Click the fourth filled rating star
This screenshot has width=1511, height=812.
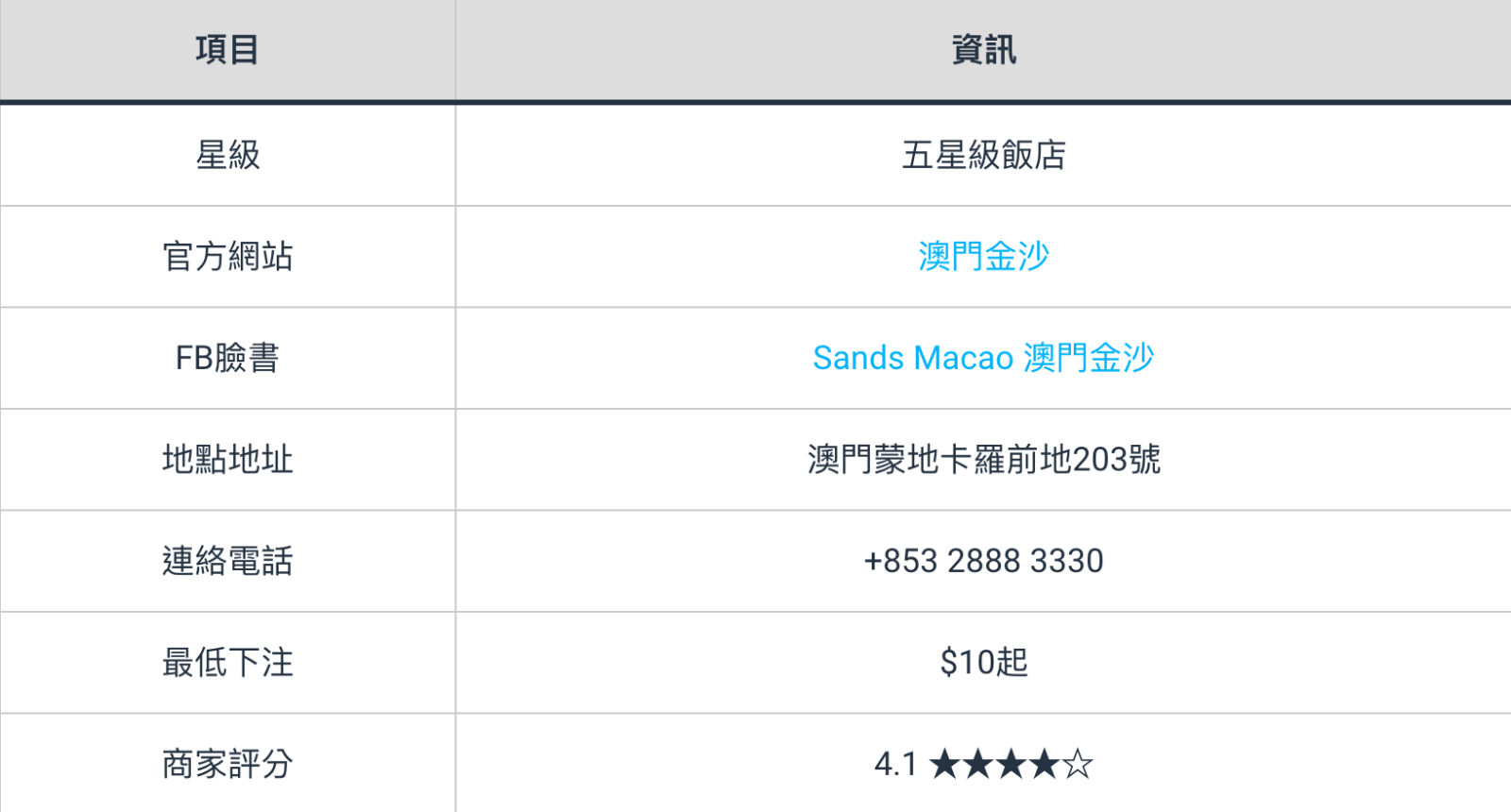click(x=1044, y=764)
